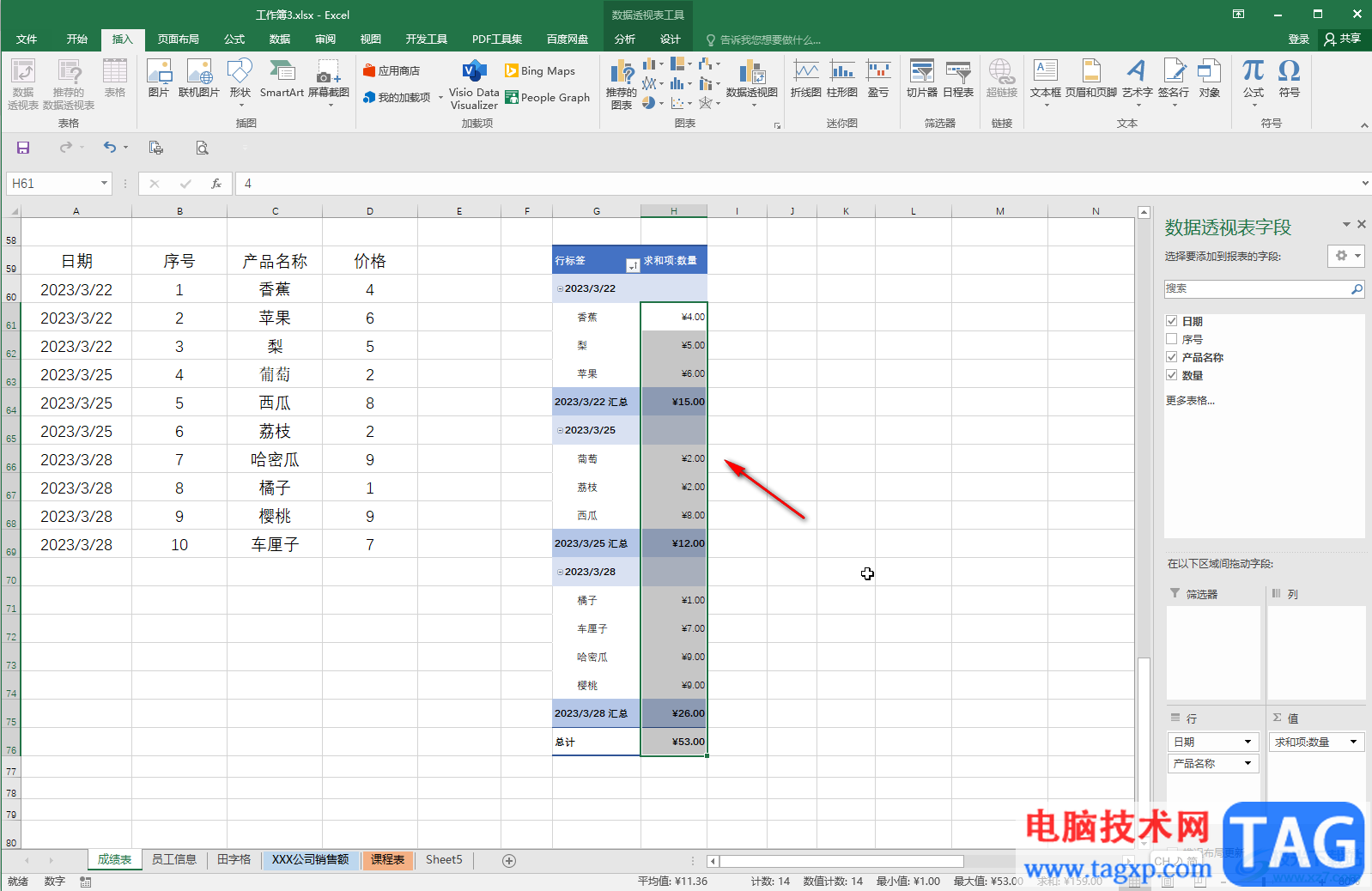Image resolution: width=1372 pixels, height=891 pixels.
Task: Uncheck the 数量 field checkbox
Action: [1171, 375]
